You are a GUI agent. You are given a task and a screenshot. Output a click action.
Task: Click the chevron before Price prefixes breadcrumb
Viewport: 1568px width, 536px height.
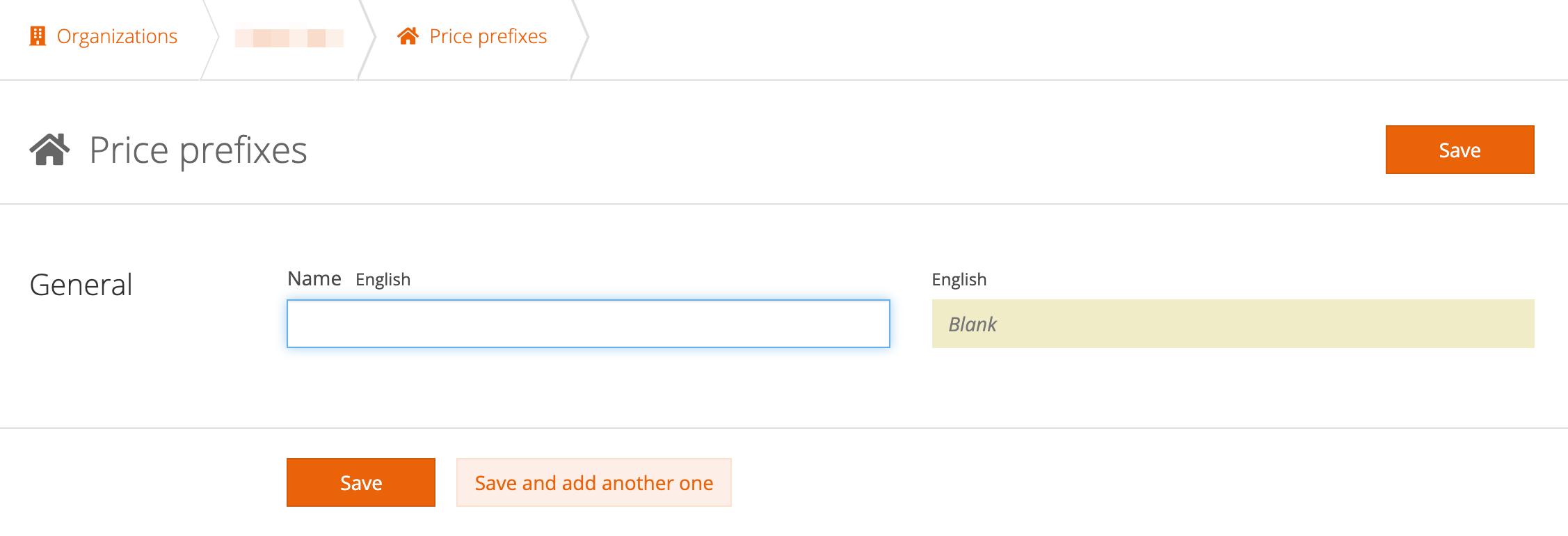click(367, 39)
